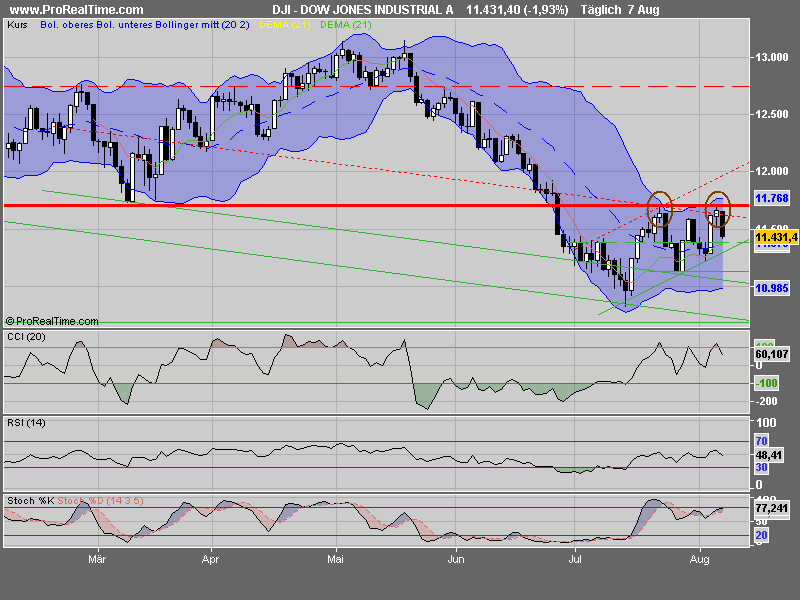
Task: Click the DJI - DOW JONES INDUSTRIAL A title
Action: pos(363,10)
